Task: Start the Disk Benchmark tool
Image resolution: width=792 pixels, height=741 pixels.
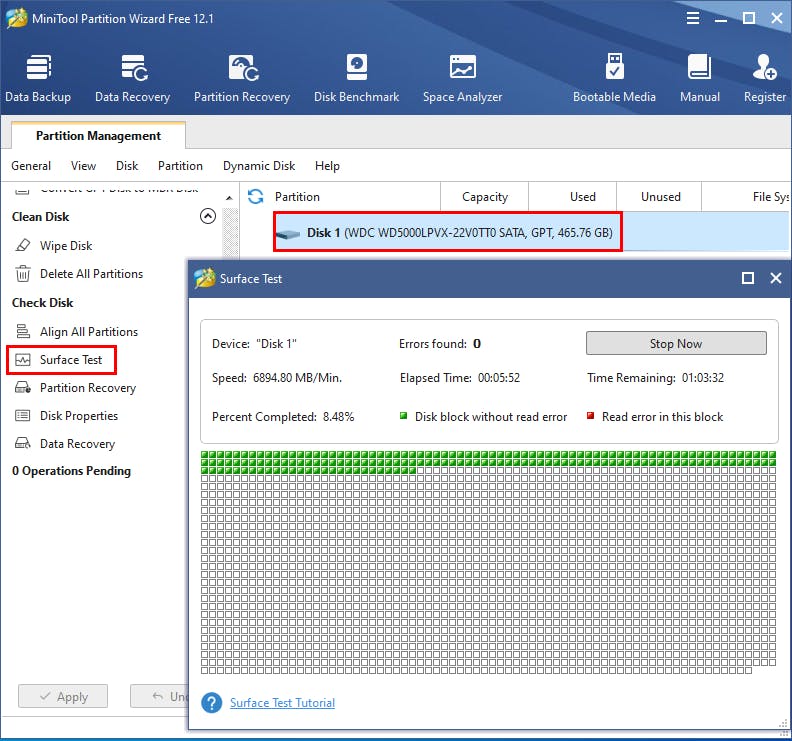Action: click(x=357, y=78)
